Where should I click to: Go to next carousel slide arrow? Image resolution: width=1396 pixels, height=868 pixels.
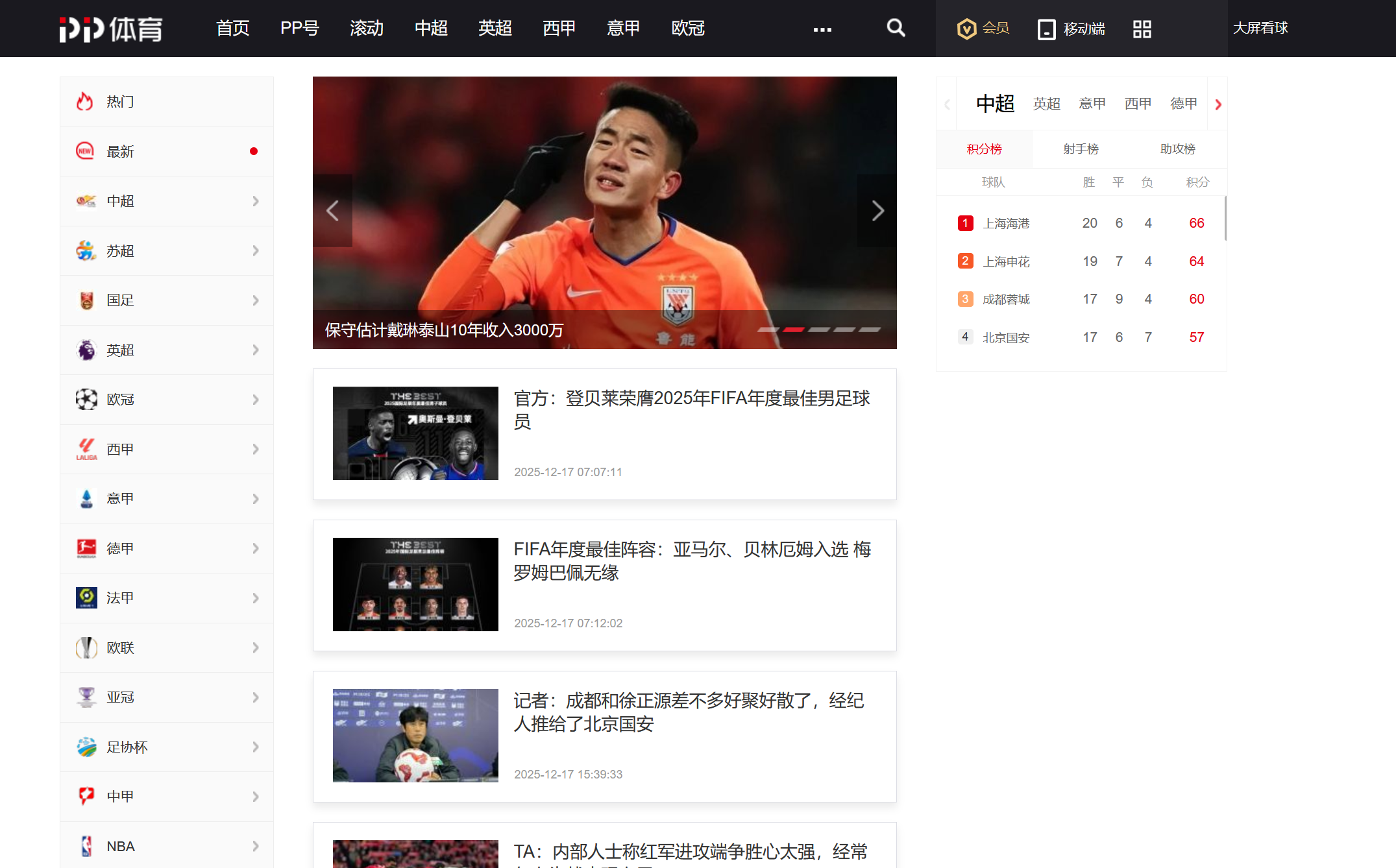[877, 210]
